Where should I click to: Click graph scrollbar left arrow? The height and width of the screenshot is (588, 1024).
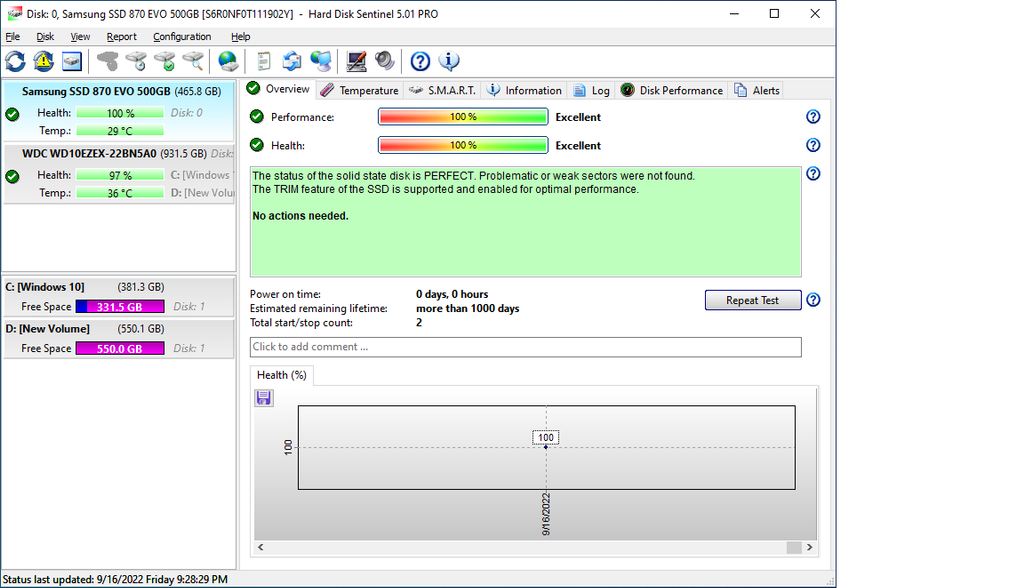tap(261, 547)
